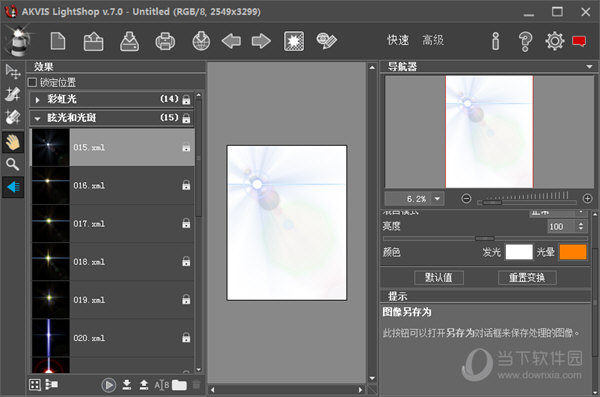Collapse the 眩光和光斑 effect group
600x397 pixels.
click(37, 118)
